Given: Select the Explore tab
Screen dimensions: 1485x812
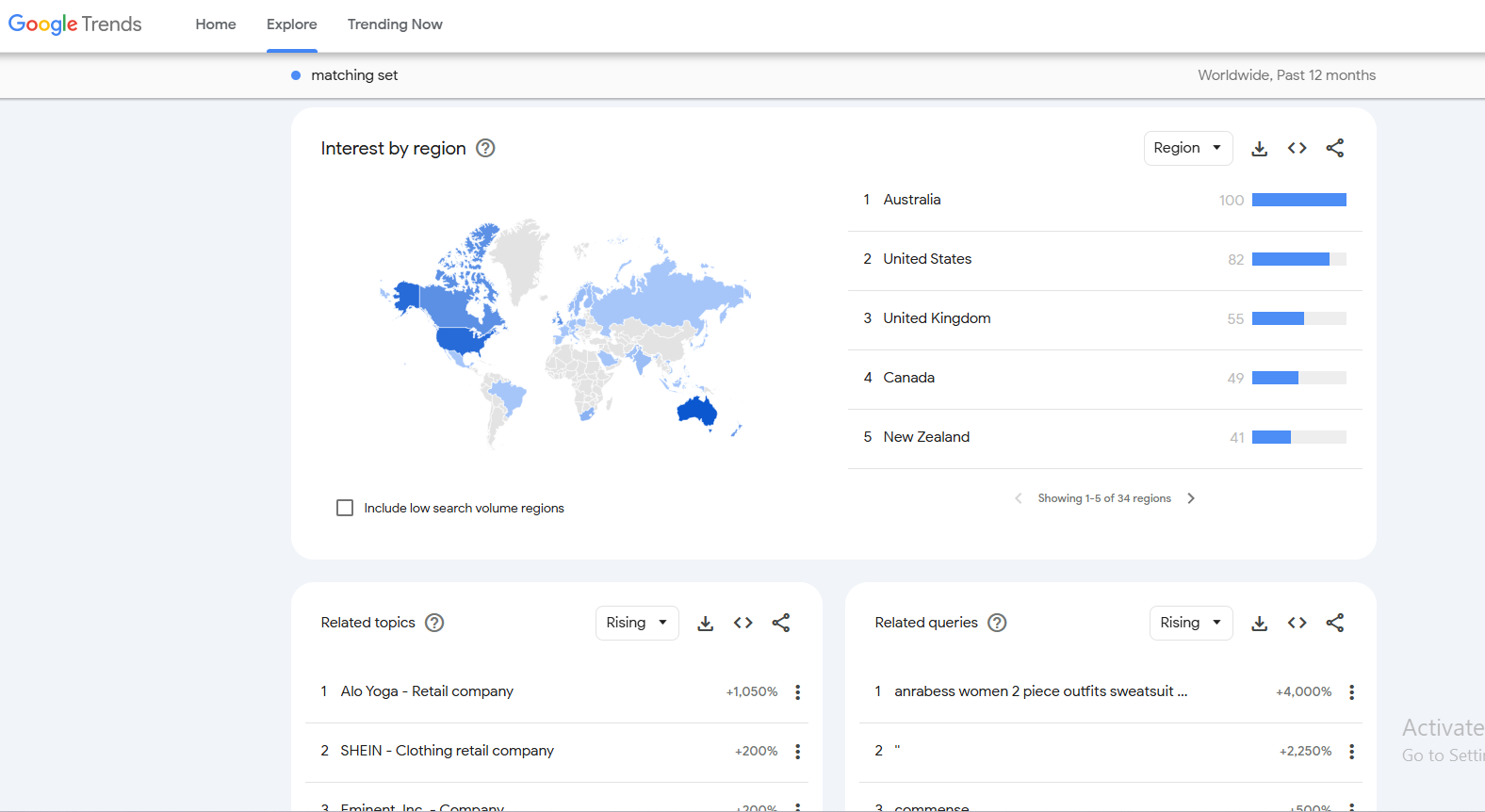Looking at the screenshot, I should tap(292, 24).
